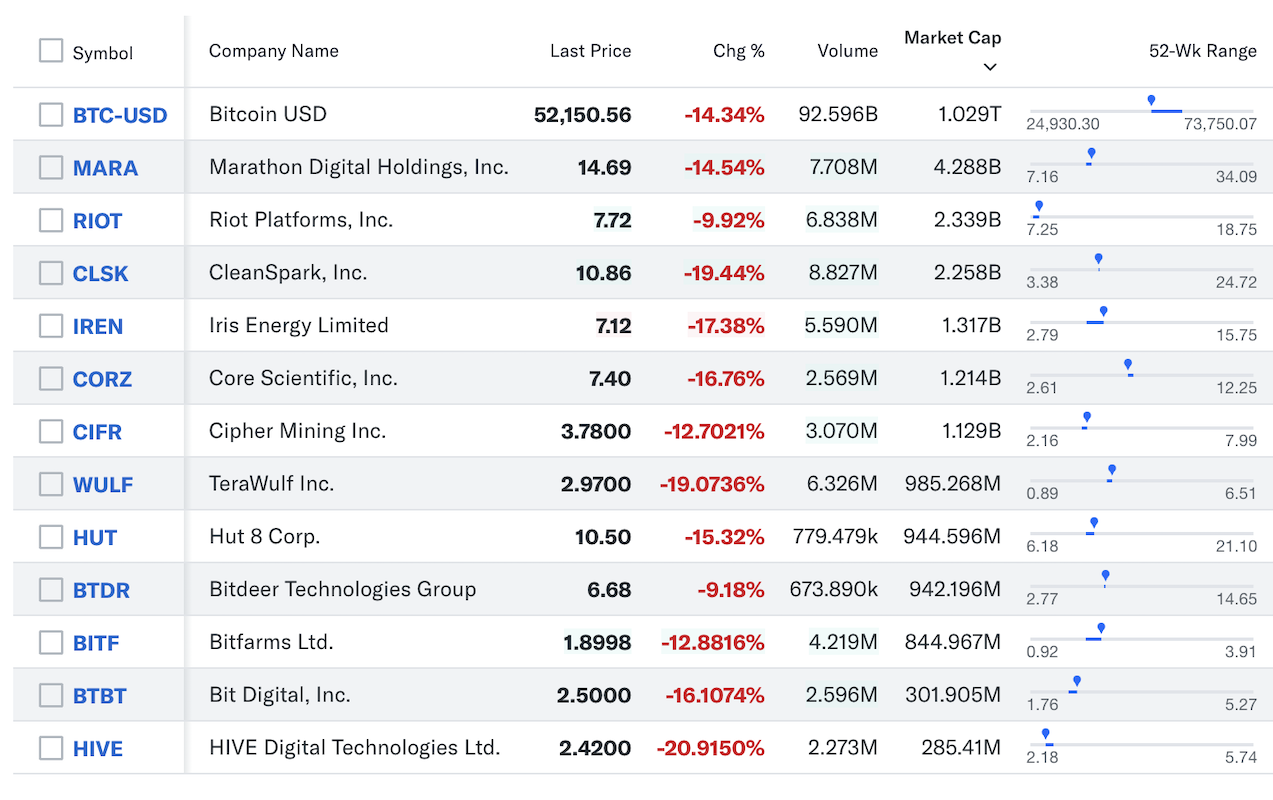The width and height of the screenshot is (1273, 800).
Task: Sort table by Volume column header
Action: pos(848,51)
